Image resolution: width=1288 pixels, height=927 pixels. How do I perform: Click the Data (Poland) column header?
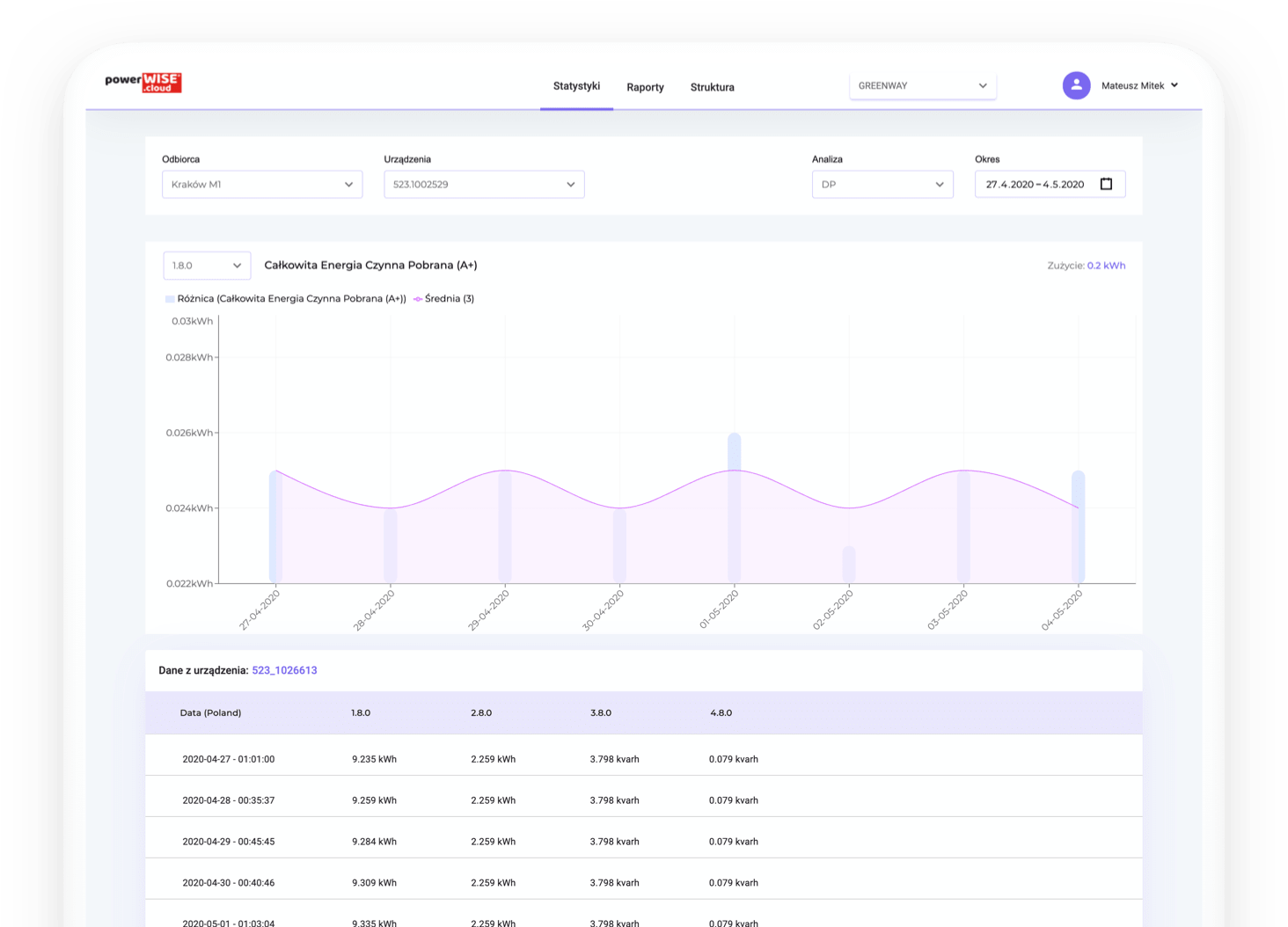[210, 713]
